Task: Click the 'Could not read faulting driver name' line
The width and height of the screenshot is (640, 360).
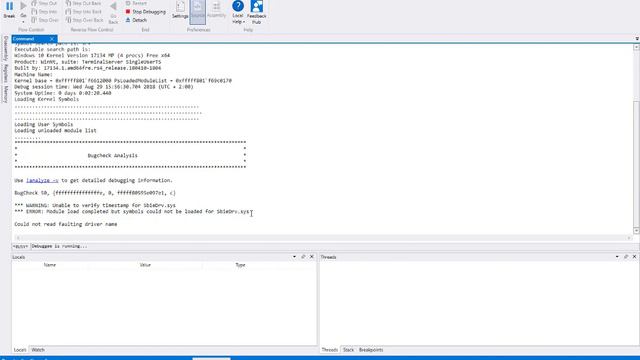Action: click(66, 224)
